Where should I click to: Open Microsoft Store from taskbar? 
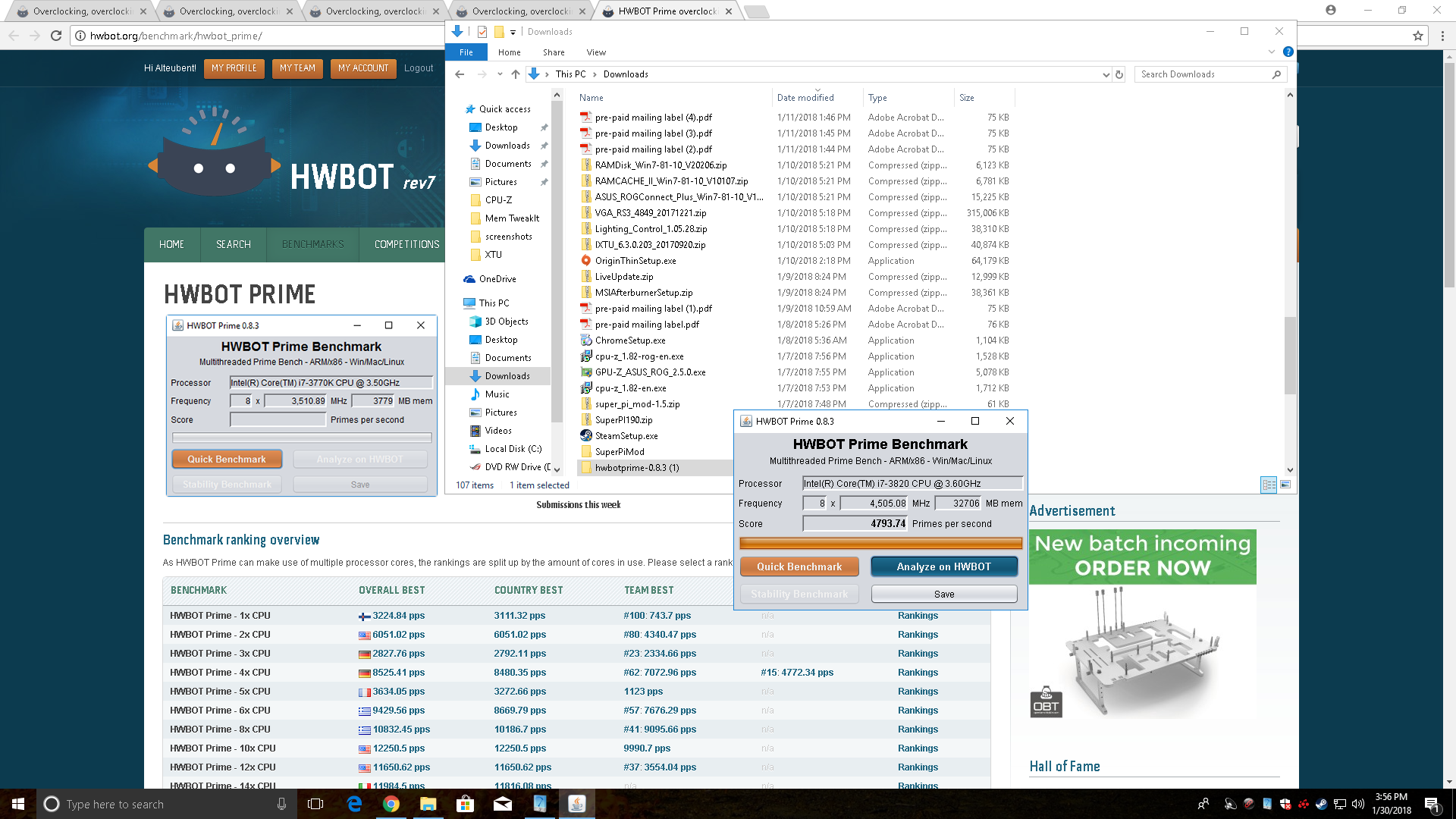[465, 804]
